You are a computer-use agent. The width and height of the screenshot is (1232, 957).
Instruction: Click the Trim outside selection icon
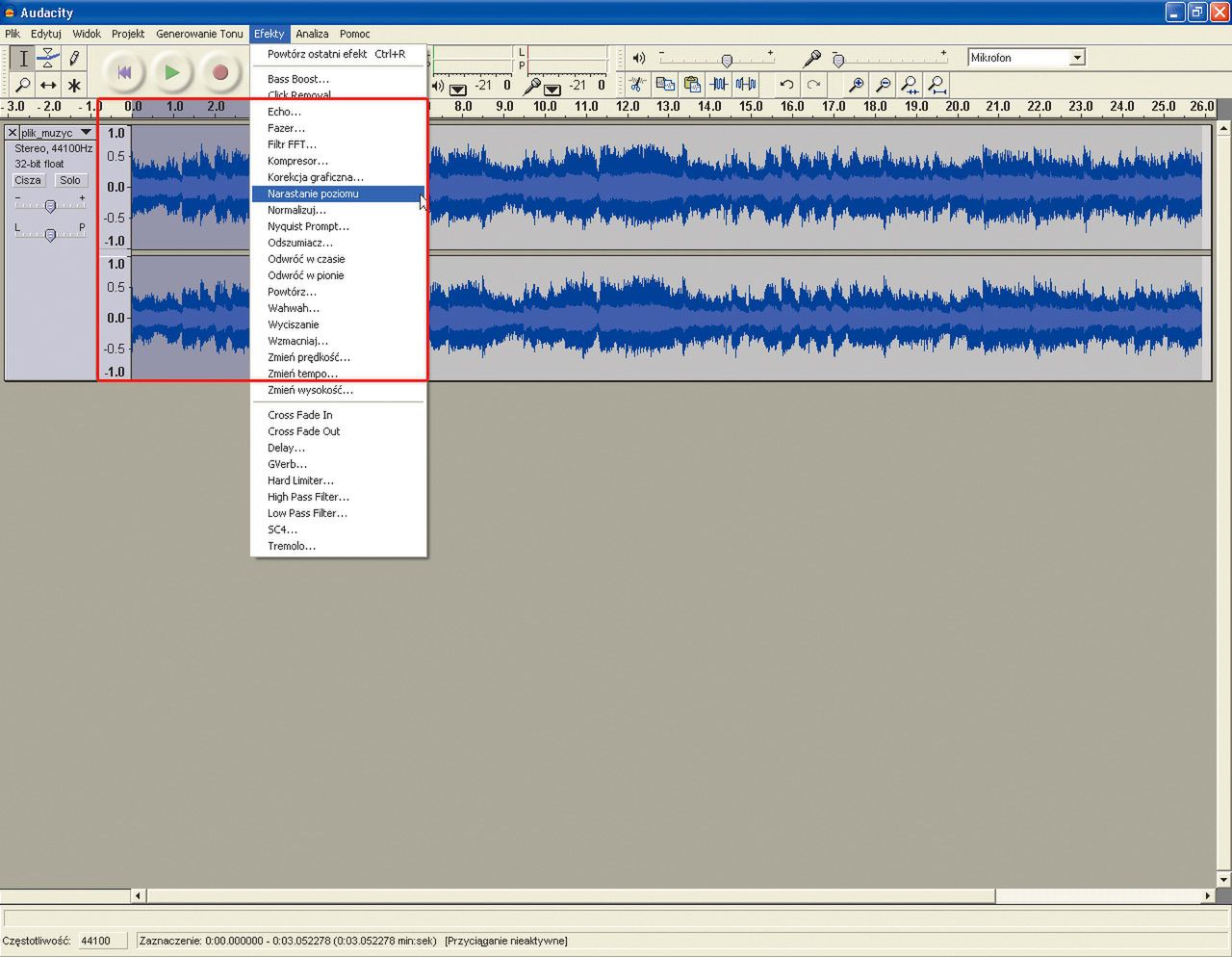[719, 85]
